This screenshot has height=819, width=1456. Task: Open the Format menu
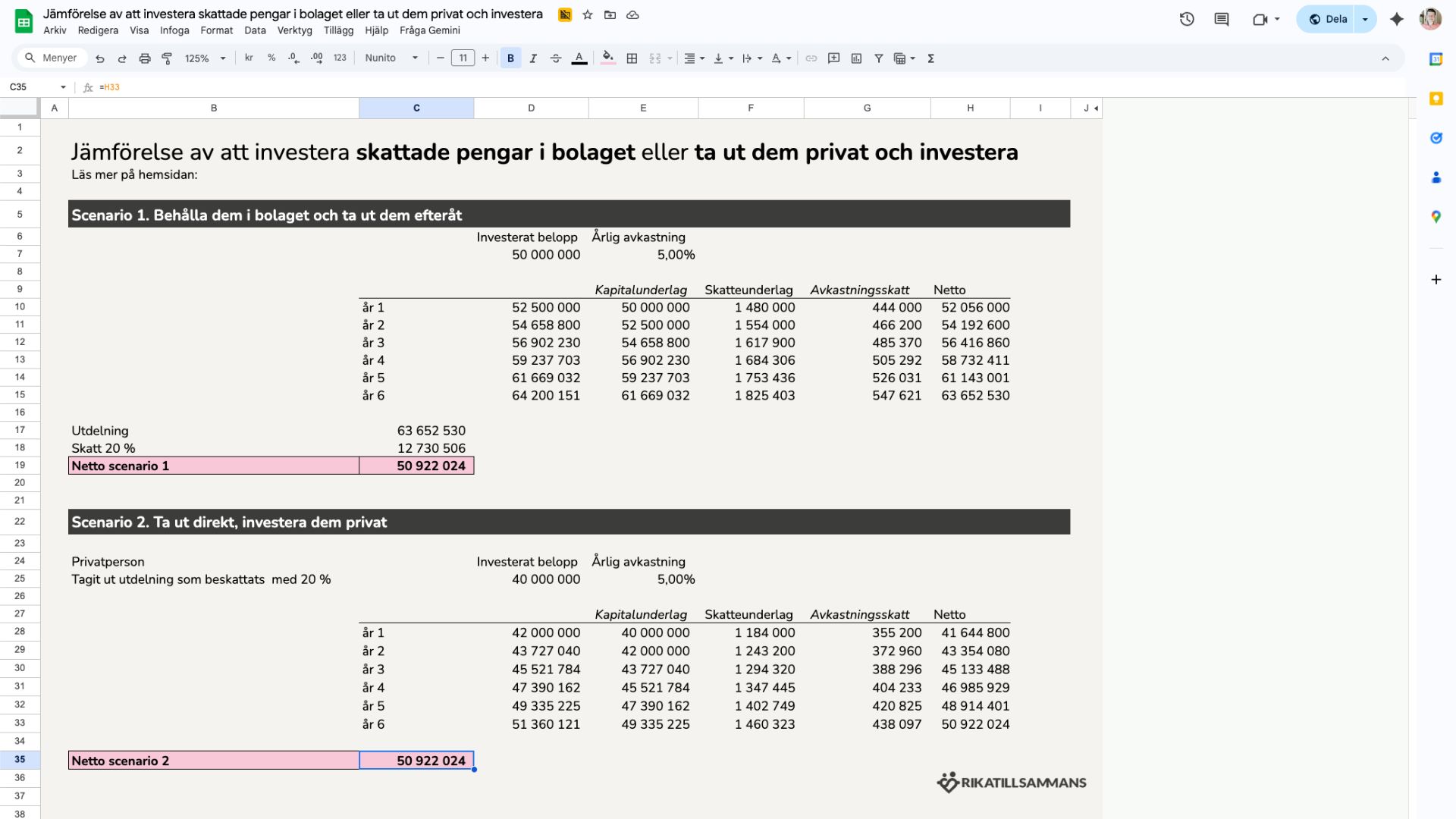click(217, 30)
